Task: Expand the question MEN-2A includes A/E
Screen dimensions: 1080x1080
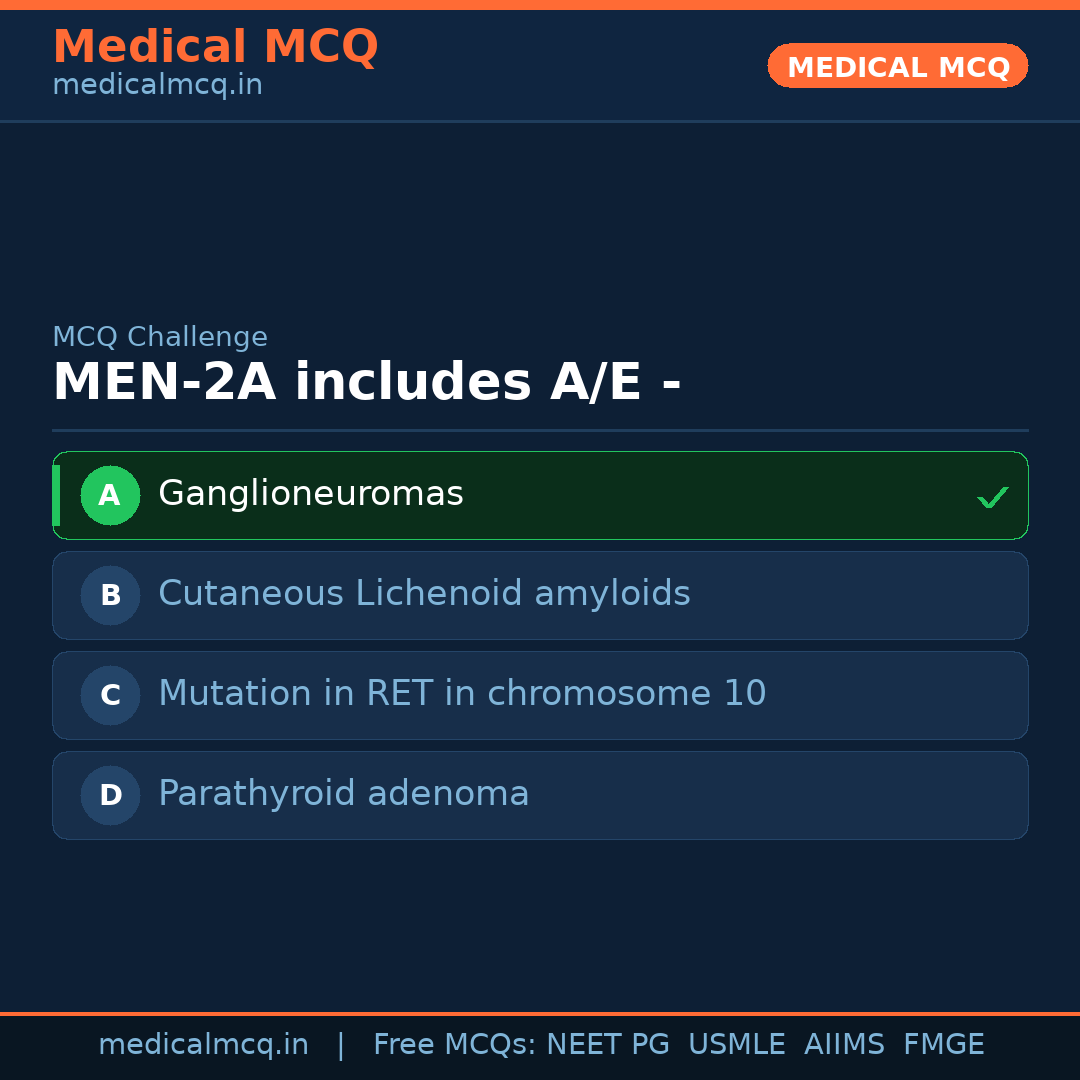Action: point(367,381)
